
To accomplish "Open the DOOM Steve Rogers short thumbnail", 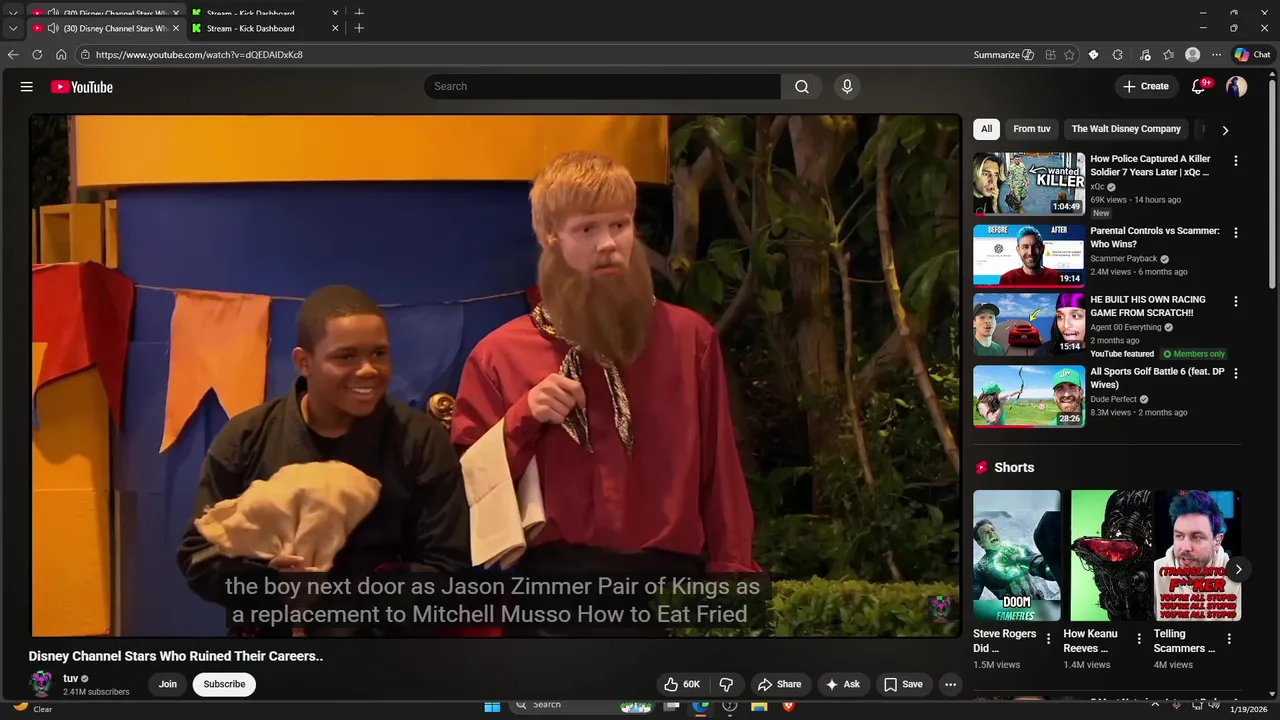I will pyautogui.click(x=1017, y=555).
